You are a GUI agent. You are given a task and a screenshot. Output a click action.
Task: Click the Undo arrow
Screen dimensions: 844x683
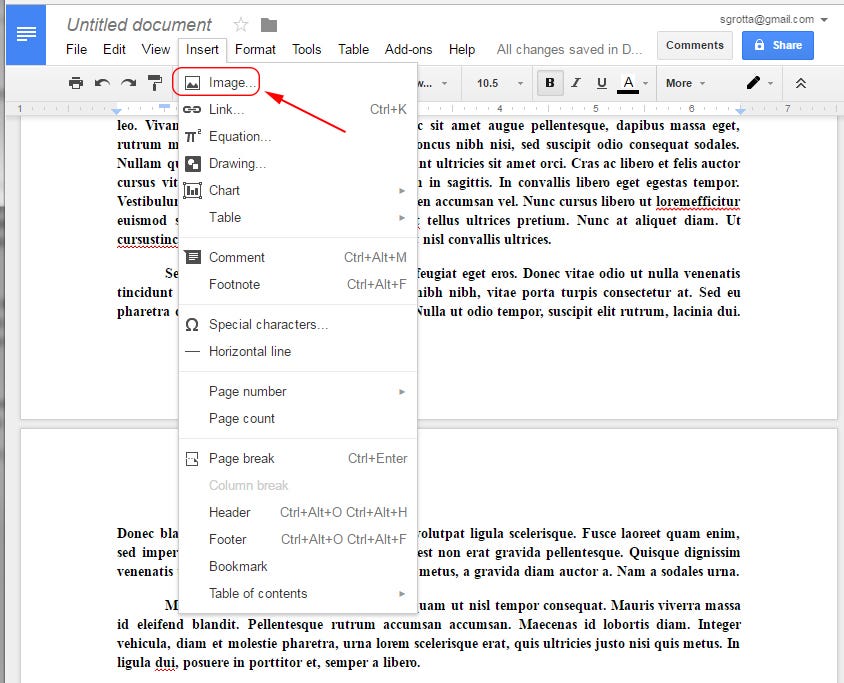[102, 83]
